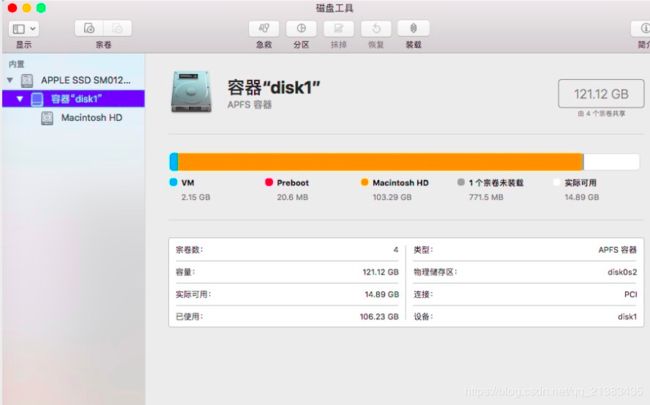The image size is (650, 405).
Task: Click the 容量 row value 121.12 GB
Action: click(x=381, y=272)
